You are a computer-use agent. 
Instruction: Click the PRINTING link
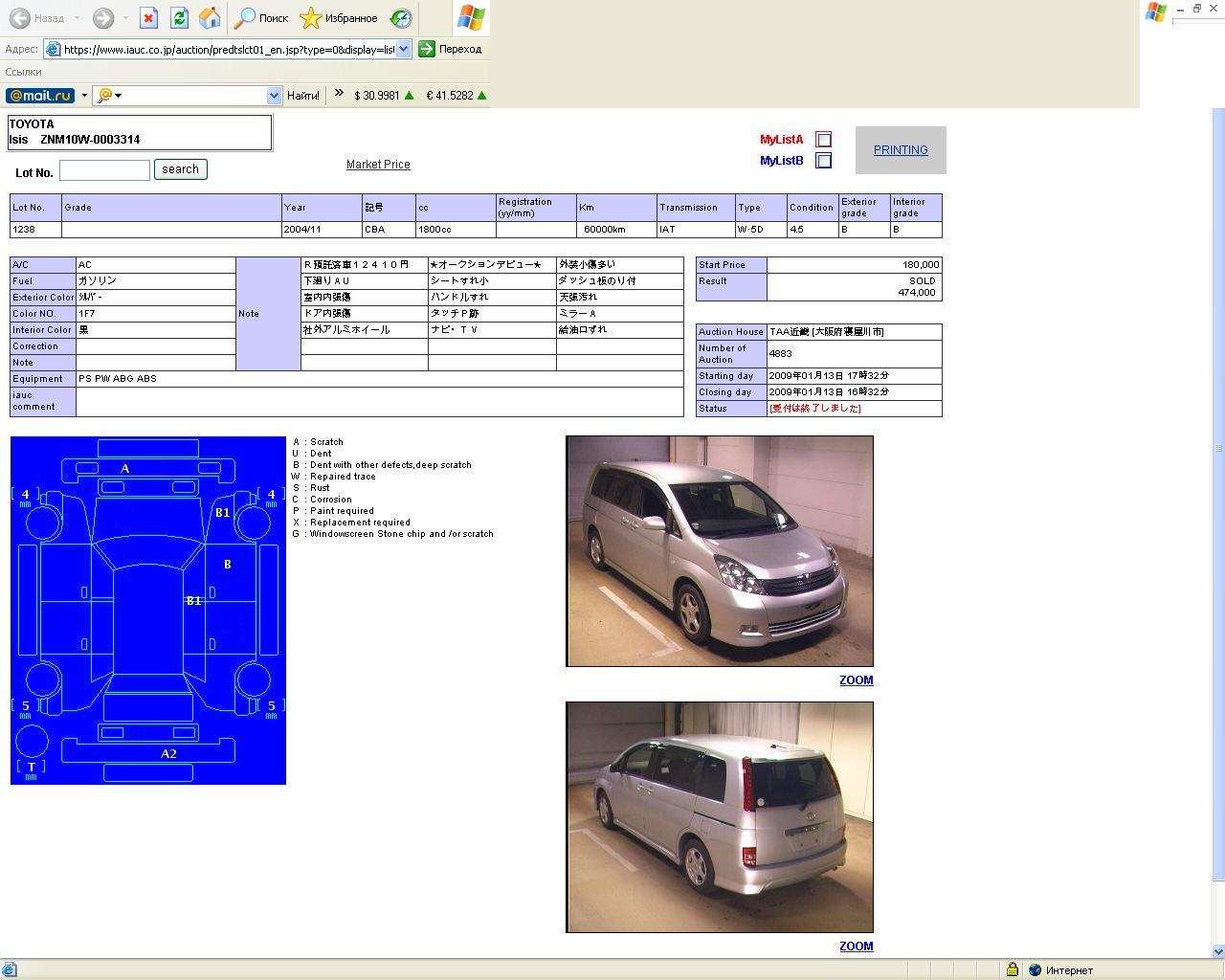pyautogui.click(x=901, y=150)
